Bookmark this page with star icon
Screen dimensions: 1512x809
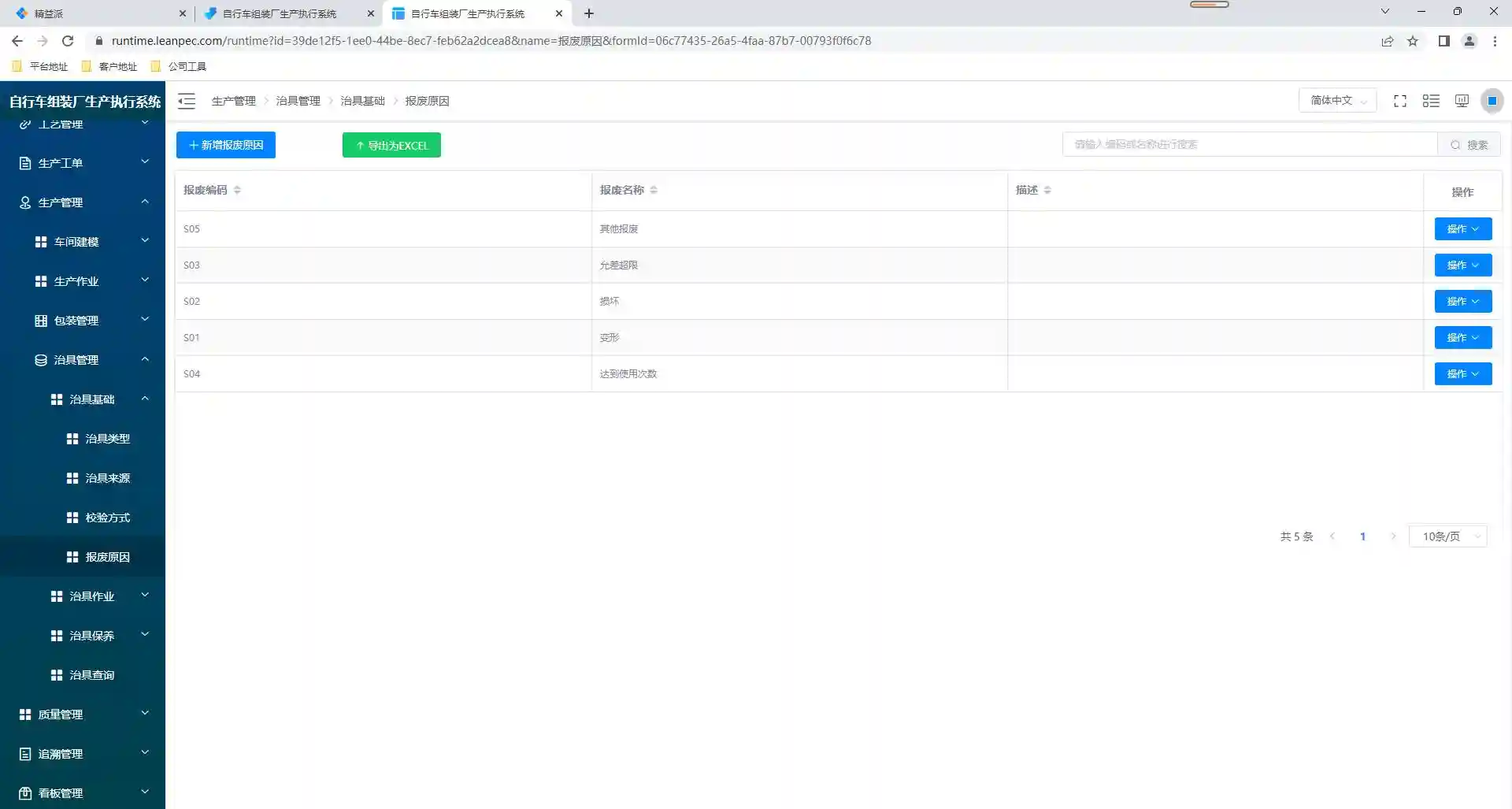coord(1413,41)
